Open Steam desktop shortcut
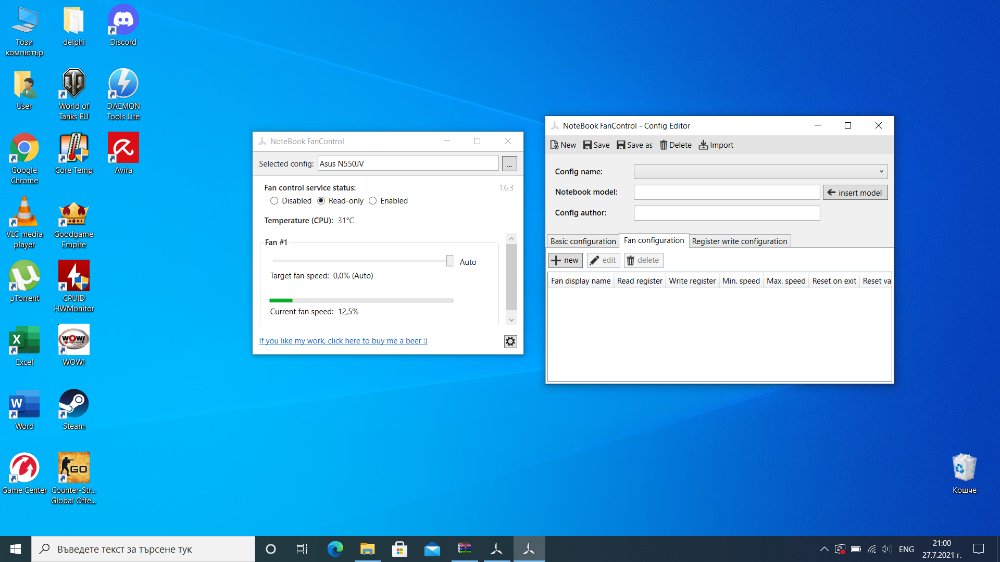Viewport: 1000px width, 562px height. (x=73, y=409)
